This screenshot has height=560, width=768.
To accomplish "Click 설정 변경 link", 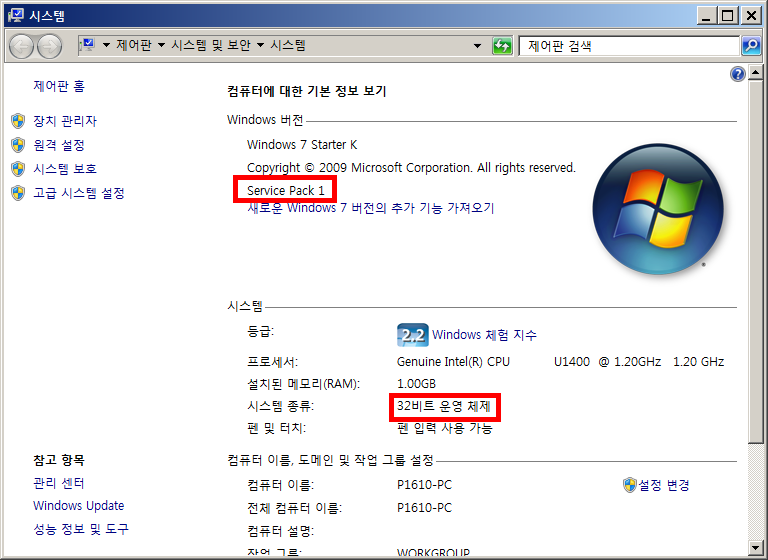I will 664,485.
